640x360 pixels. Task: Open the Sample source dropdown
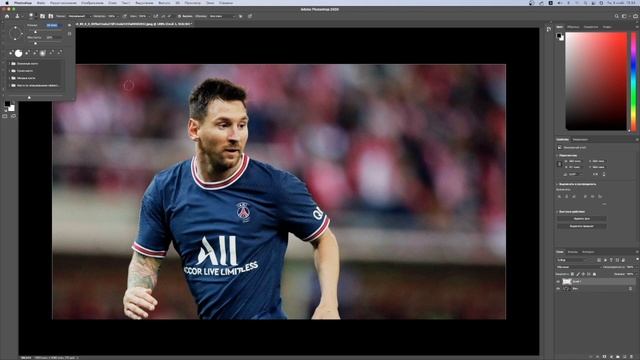point(222,16)
